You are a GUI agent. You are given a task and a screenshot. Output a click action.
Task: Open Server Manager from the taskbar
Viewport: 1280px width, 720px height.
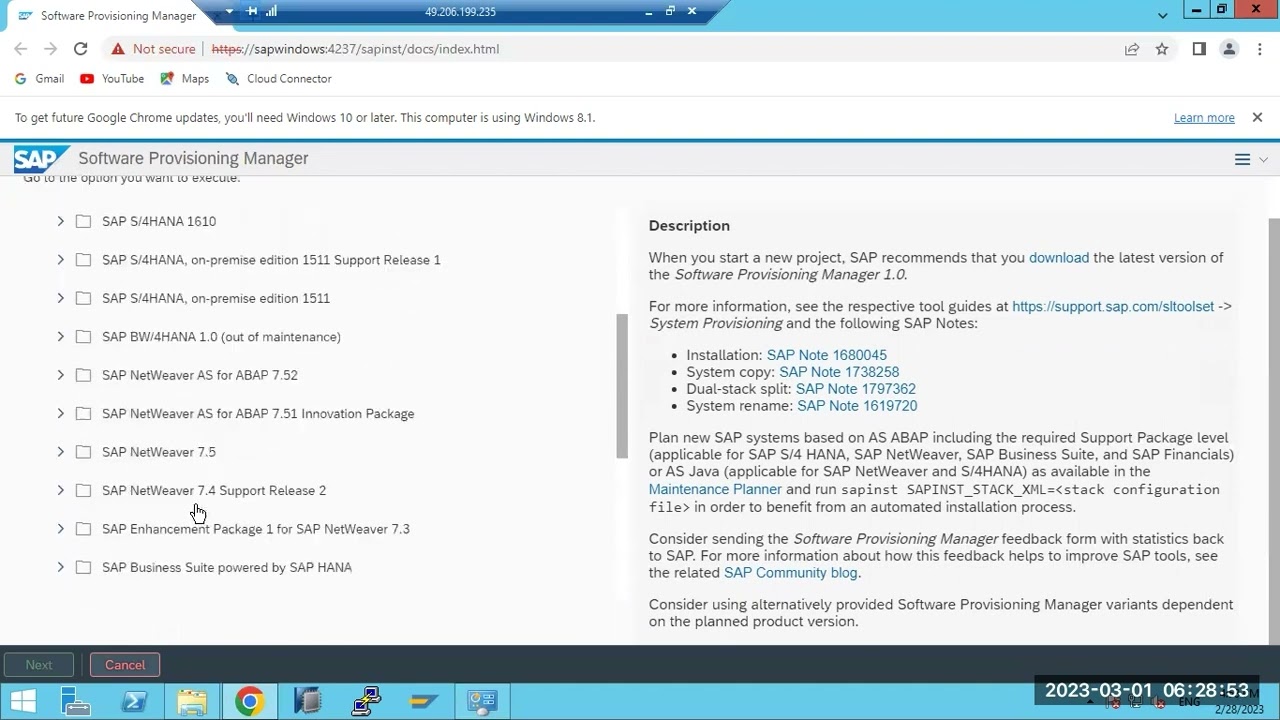[76, 701]
